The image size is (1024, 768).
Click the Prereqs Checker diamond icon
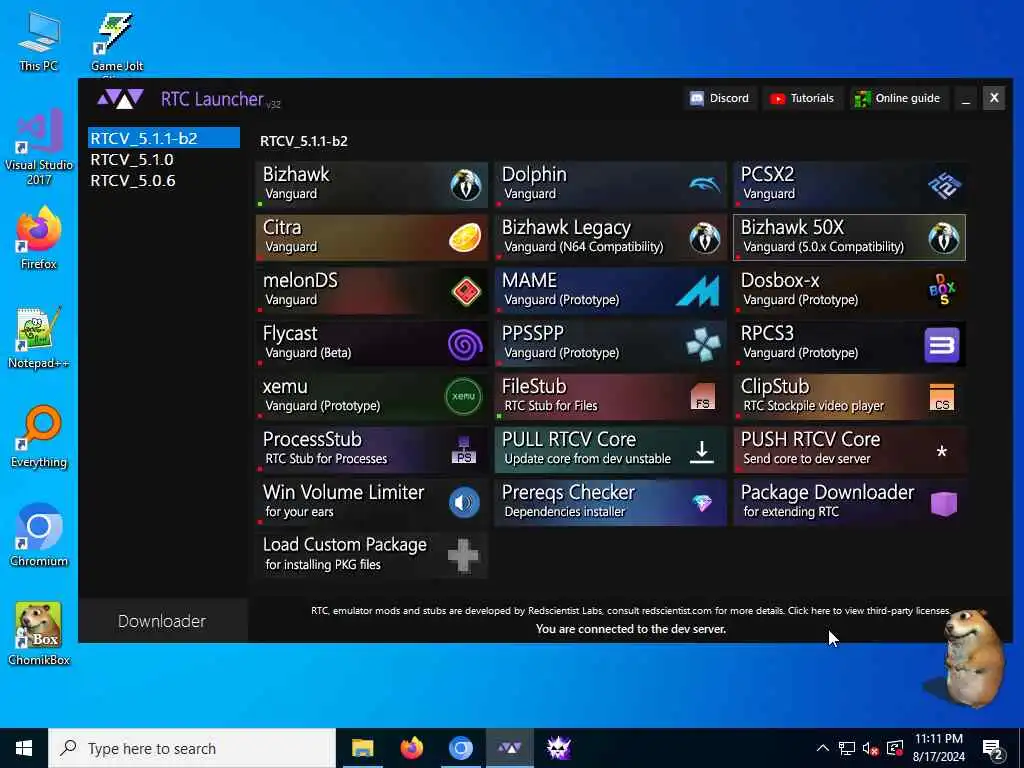pos(703,504)
